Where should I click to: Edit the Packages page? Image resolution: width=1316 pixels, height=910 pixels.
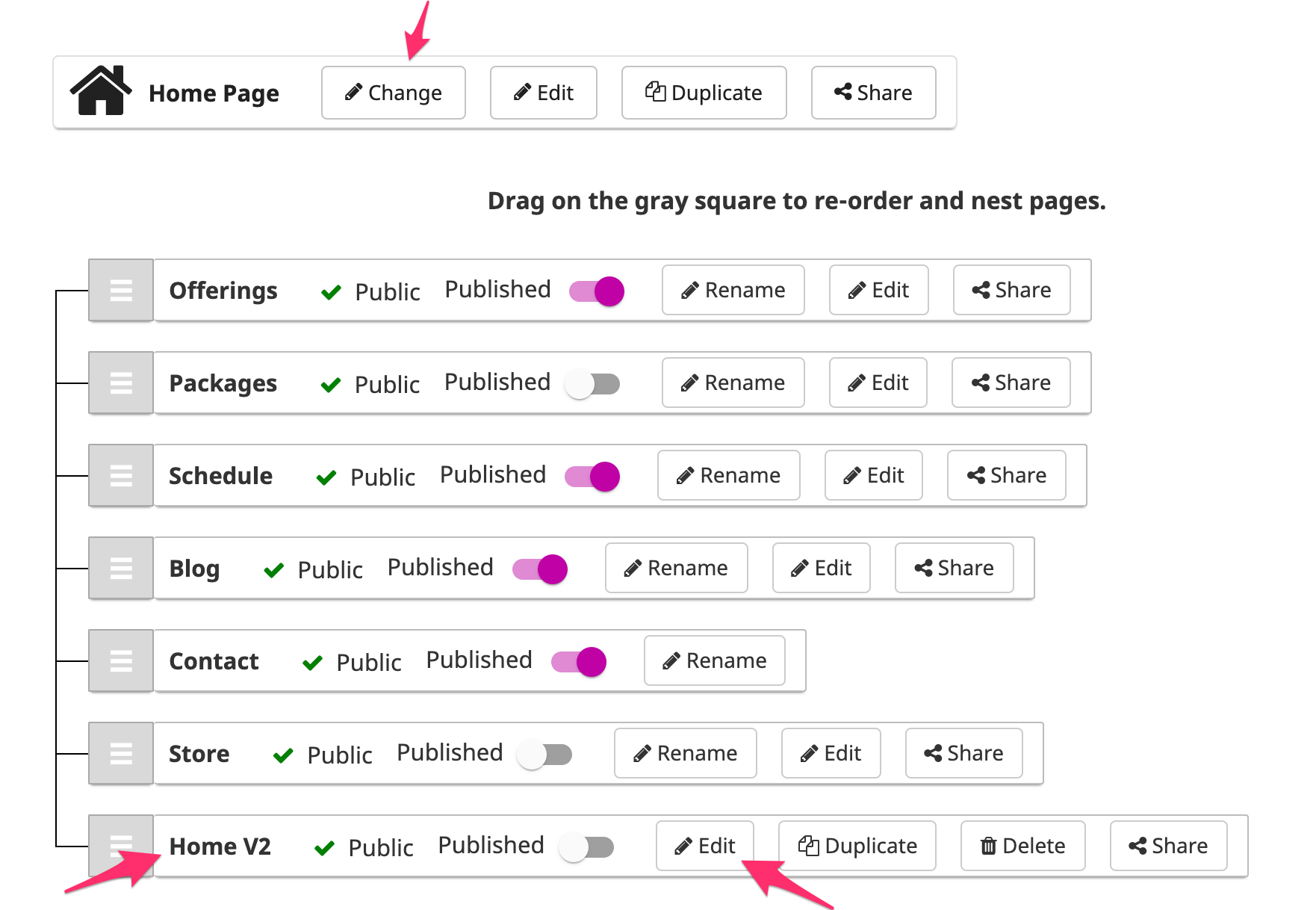coord(878,383)
